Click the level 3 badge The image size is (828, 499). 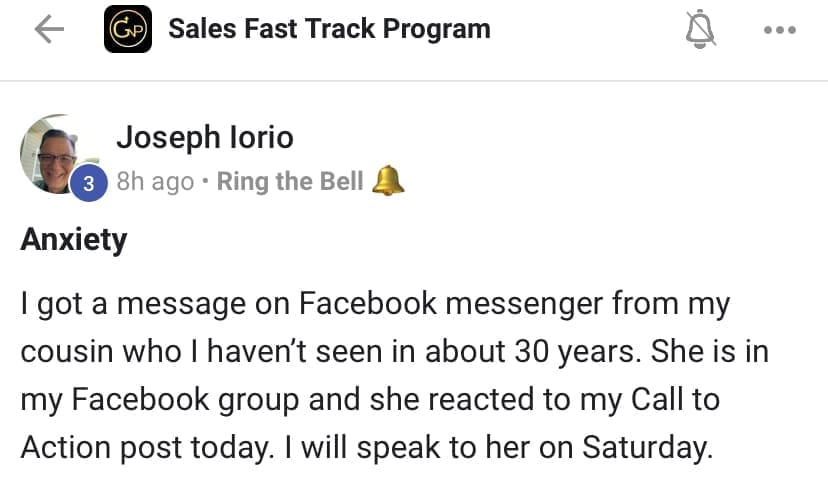89,183
